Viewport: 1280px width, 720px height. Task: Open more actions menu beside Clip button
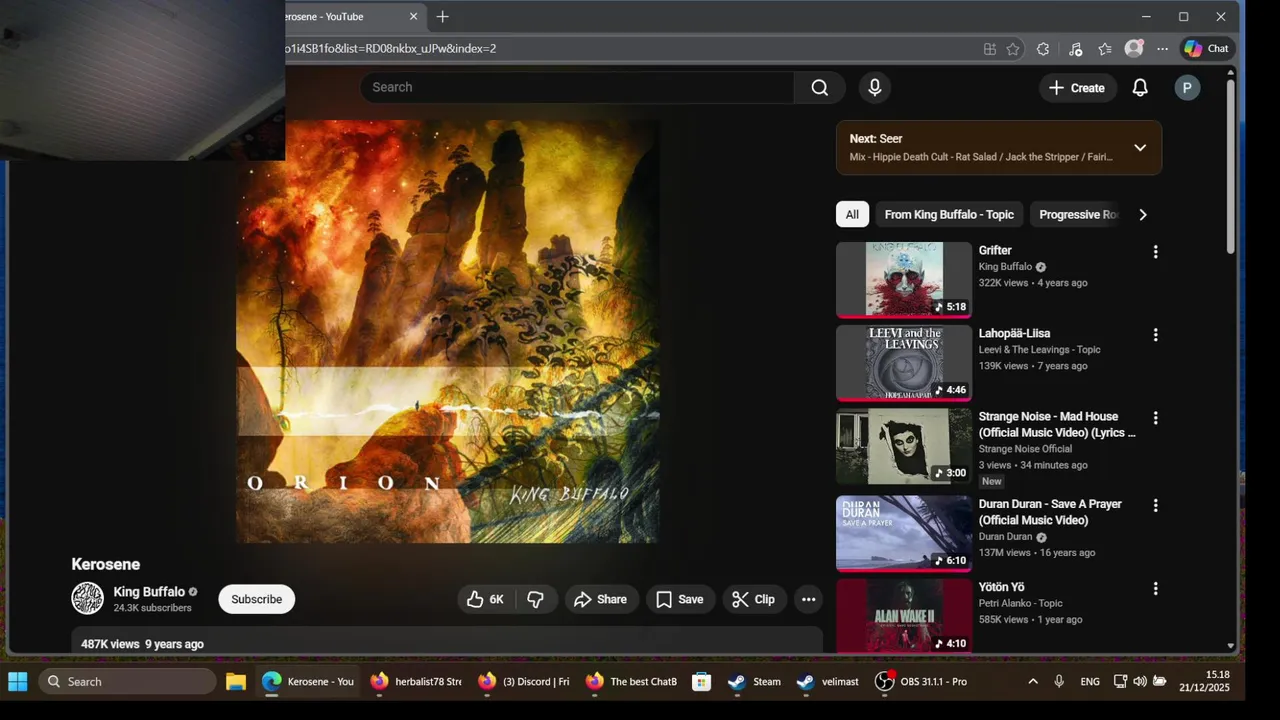809,599
